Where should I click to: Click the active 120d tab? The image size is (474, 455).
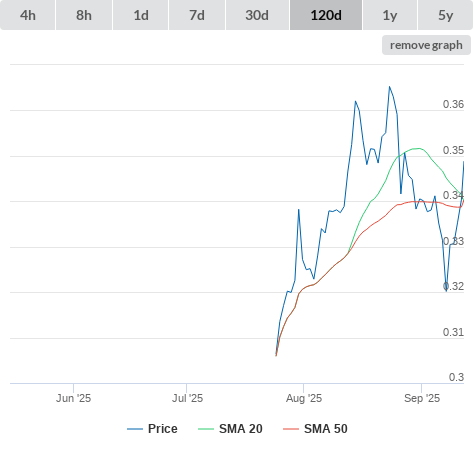(x=326, y=15)
